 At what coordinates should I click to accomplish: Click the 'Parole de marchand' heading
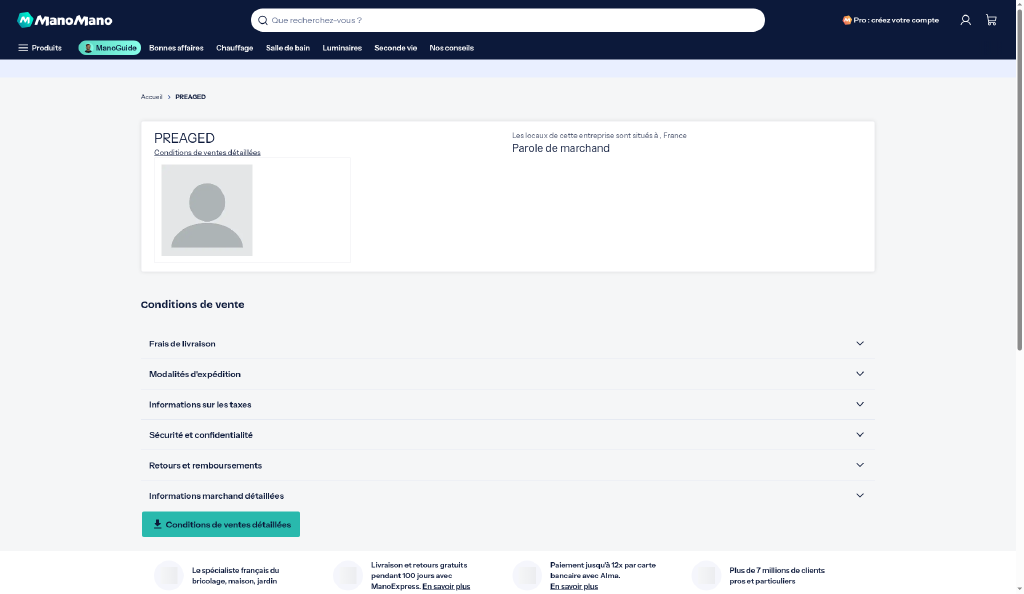pos(561,148)
